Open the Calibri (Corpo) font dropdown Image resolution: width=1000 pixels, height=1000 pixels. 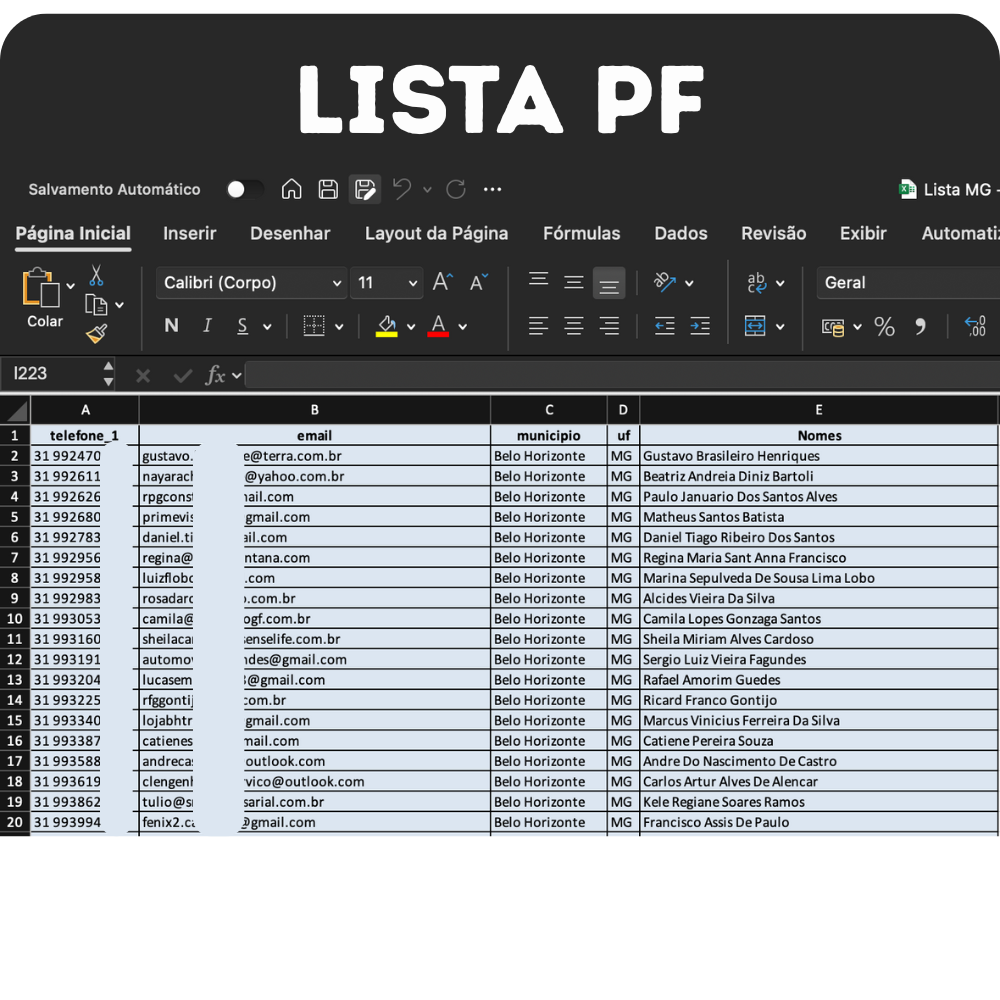click(252, 283)
